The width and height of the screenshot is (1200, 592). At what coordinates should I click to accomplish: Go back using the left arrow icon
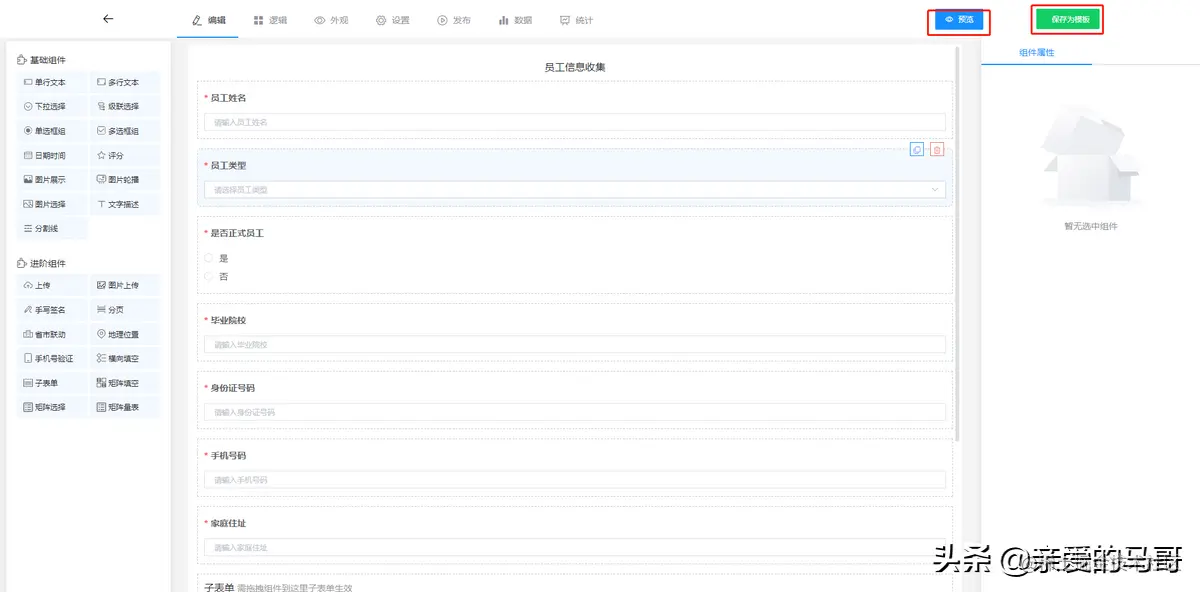click(x=108, y=19)
